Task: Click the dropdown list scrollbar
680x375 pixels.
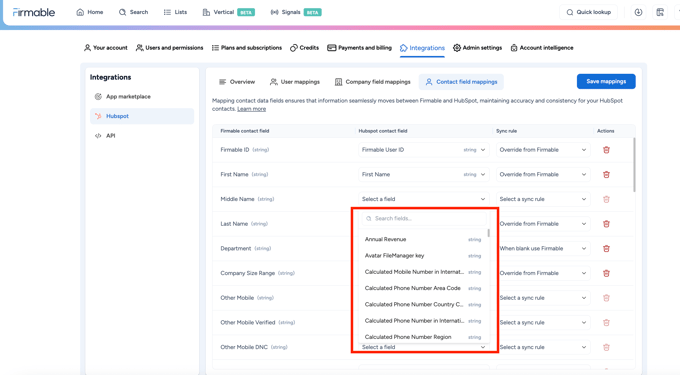Action: (488, 233)
